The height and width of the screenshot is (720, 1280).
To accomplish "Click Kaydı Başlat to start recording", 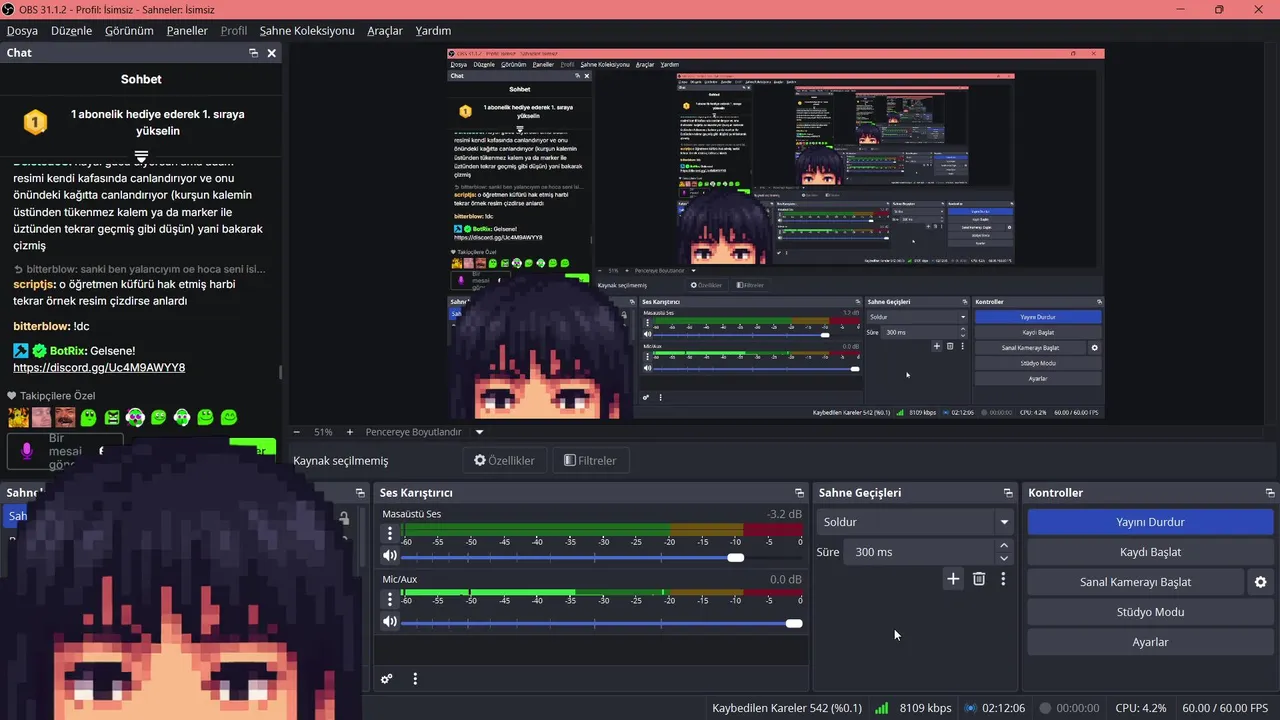I will pos(1150,552).
